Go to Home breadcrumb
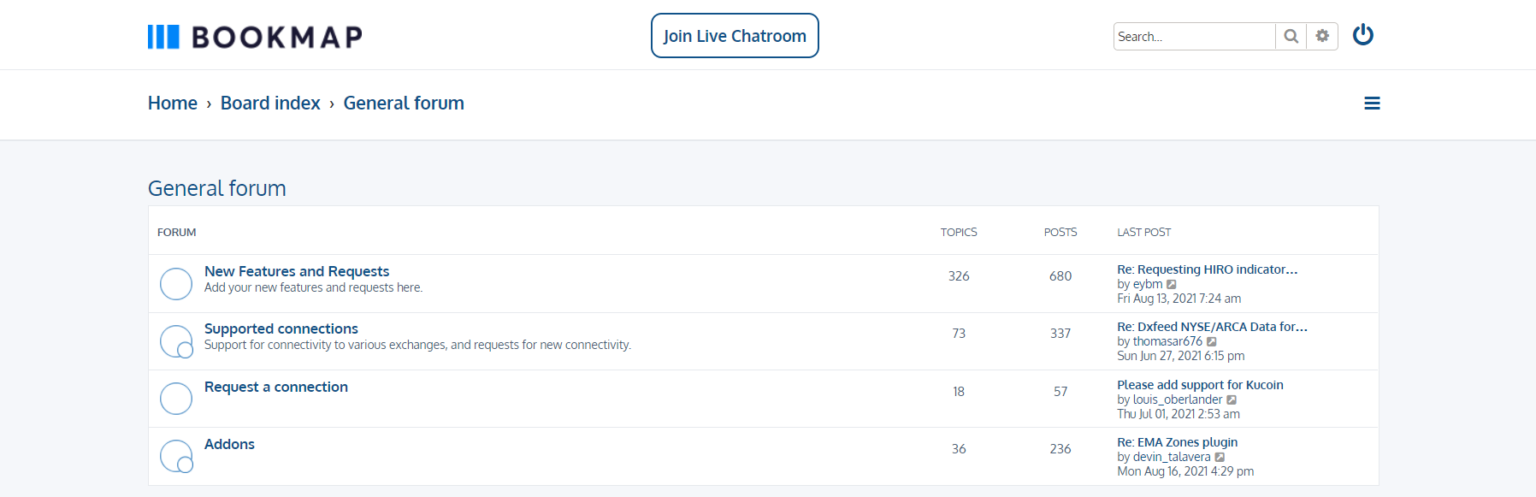The image size is (1536, 497). (x=172, y=103)
